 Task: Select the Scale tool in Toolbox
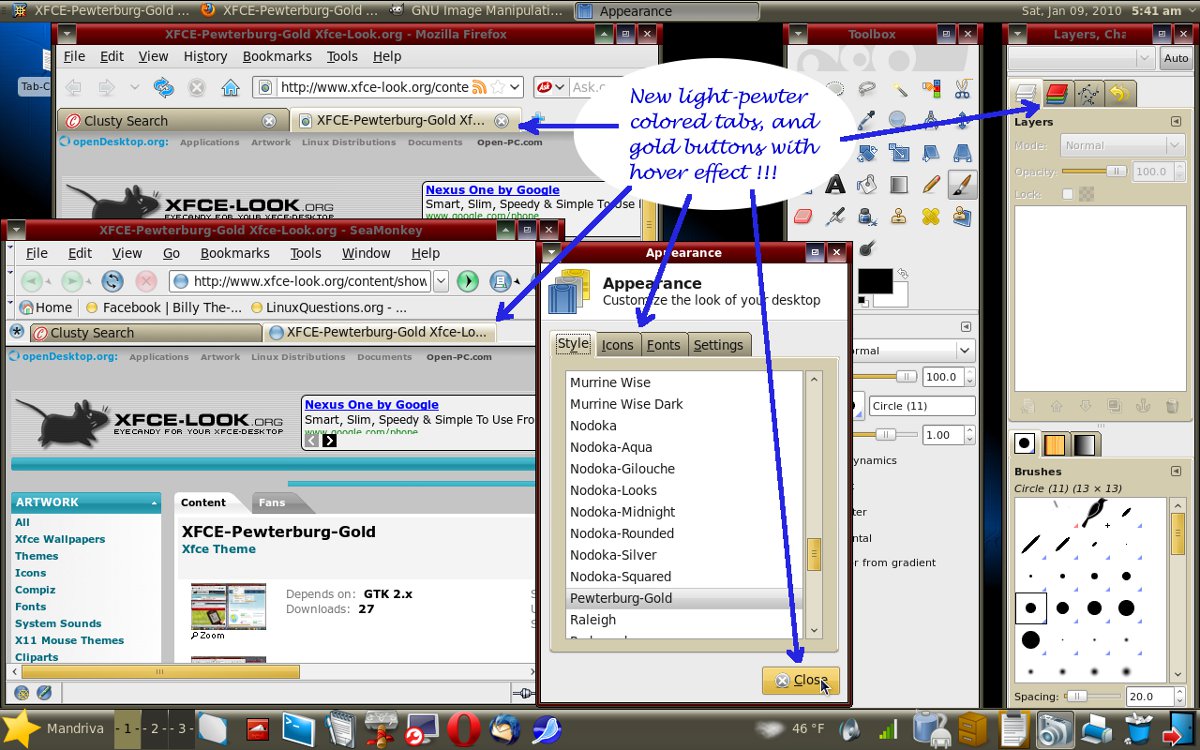pos(899,152)
